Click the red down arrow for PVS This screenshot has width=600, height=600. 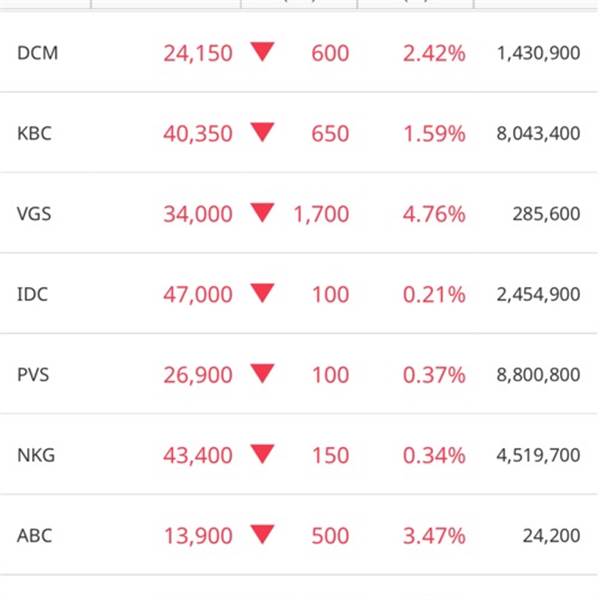262,373
